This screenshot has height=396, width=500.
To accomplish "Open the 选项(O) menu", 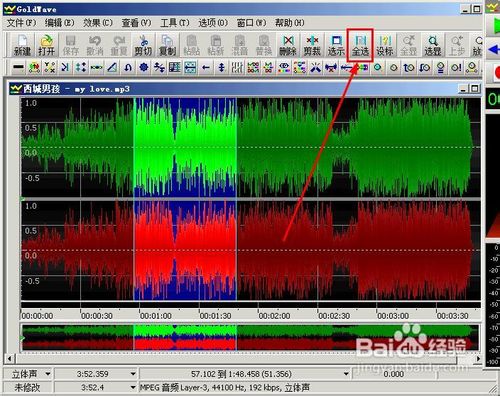I will [x=213, y=23].
